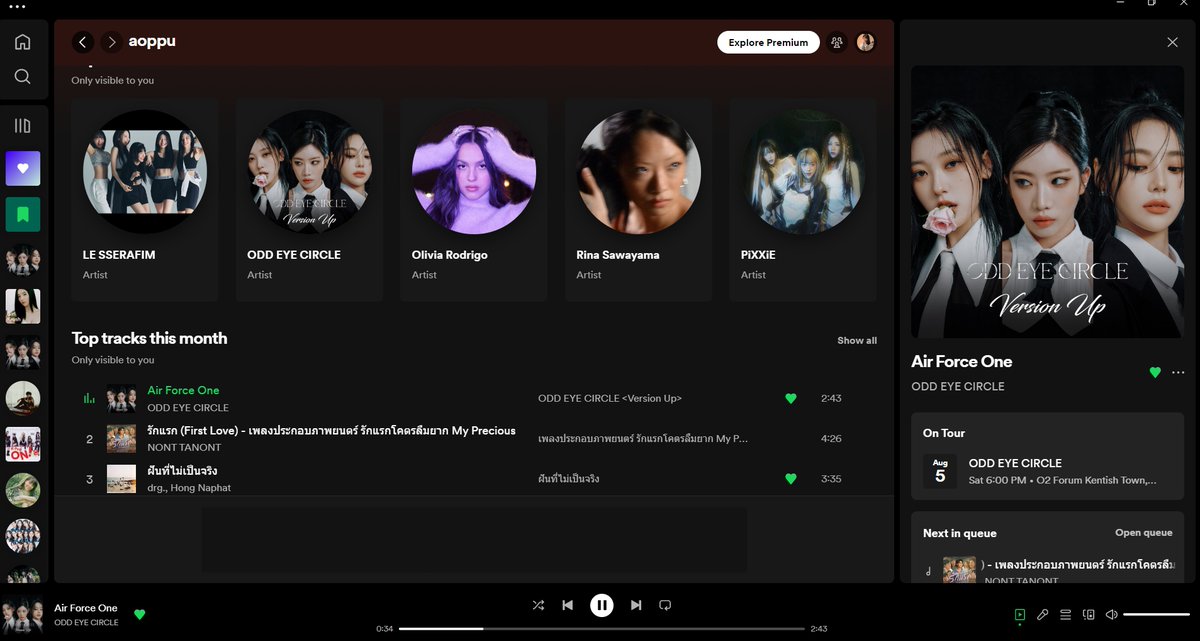Expand Your Library panel
Screen dimensions: 1200x641
[23, 126]
